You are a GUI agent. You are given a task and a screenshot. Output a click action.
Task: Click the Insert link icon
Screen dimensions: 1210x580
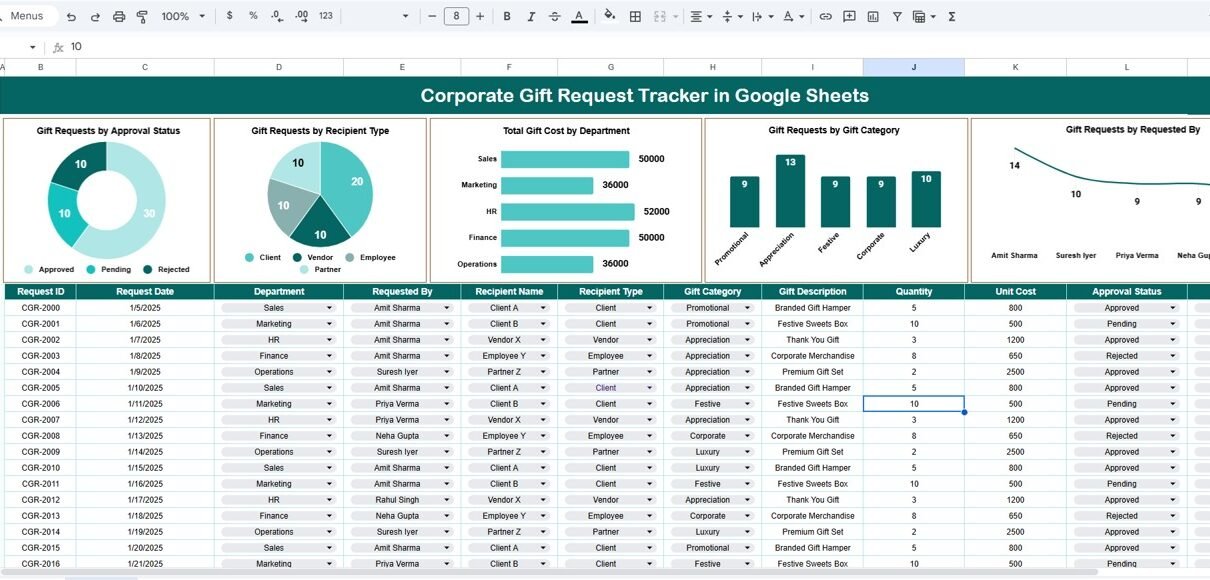pos(825,17)
